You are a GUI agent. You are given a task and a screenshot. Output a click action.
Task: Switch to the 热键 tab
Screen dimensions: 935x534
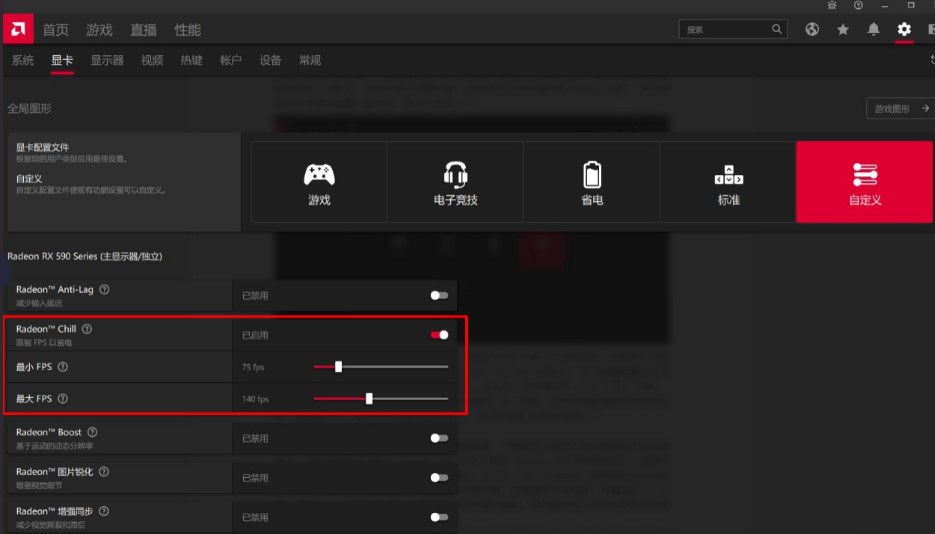click(x=191, y=60)
